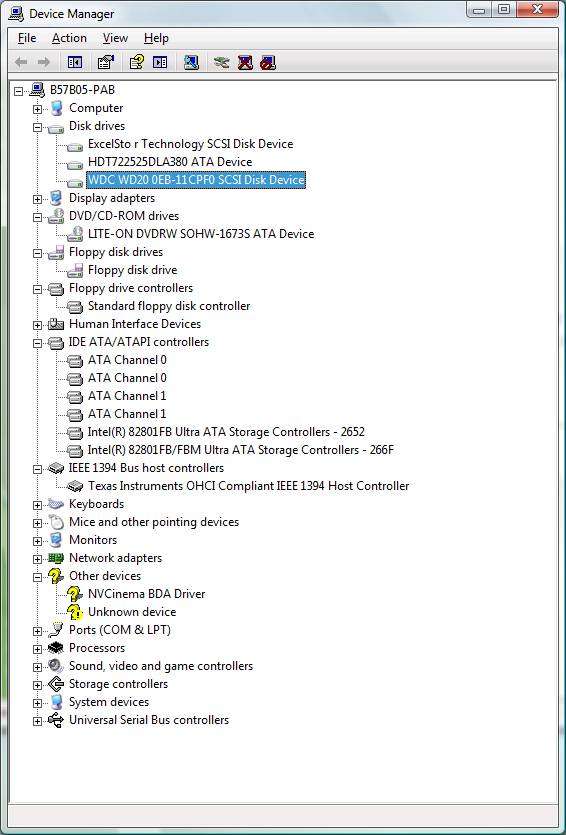This screenshot has width=566, height=835.
Task: Expand Universal Serial Bus controllers node
Action: point(37,721)
